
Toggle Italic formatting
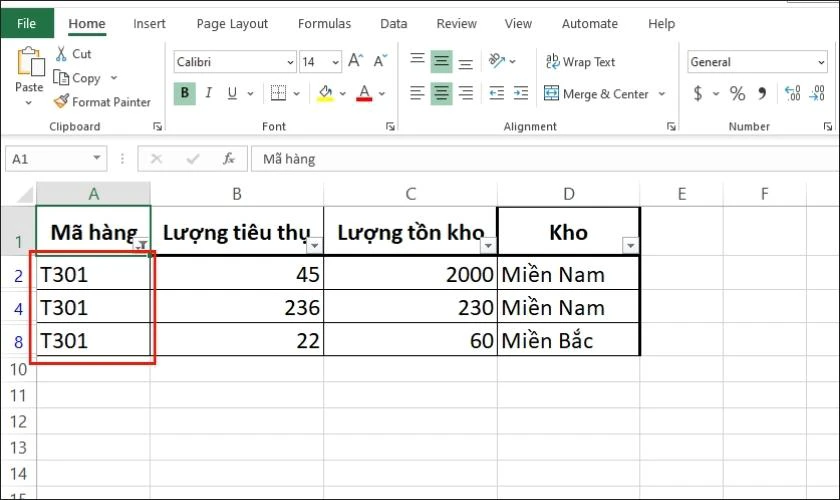[208, 93]
